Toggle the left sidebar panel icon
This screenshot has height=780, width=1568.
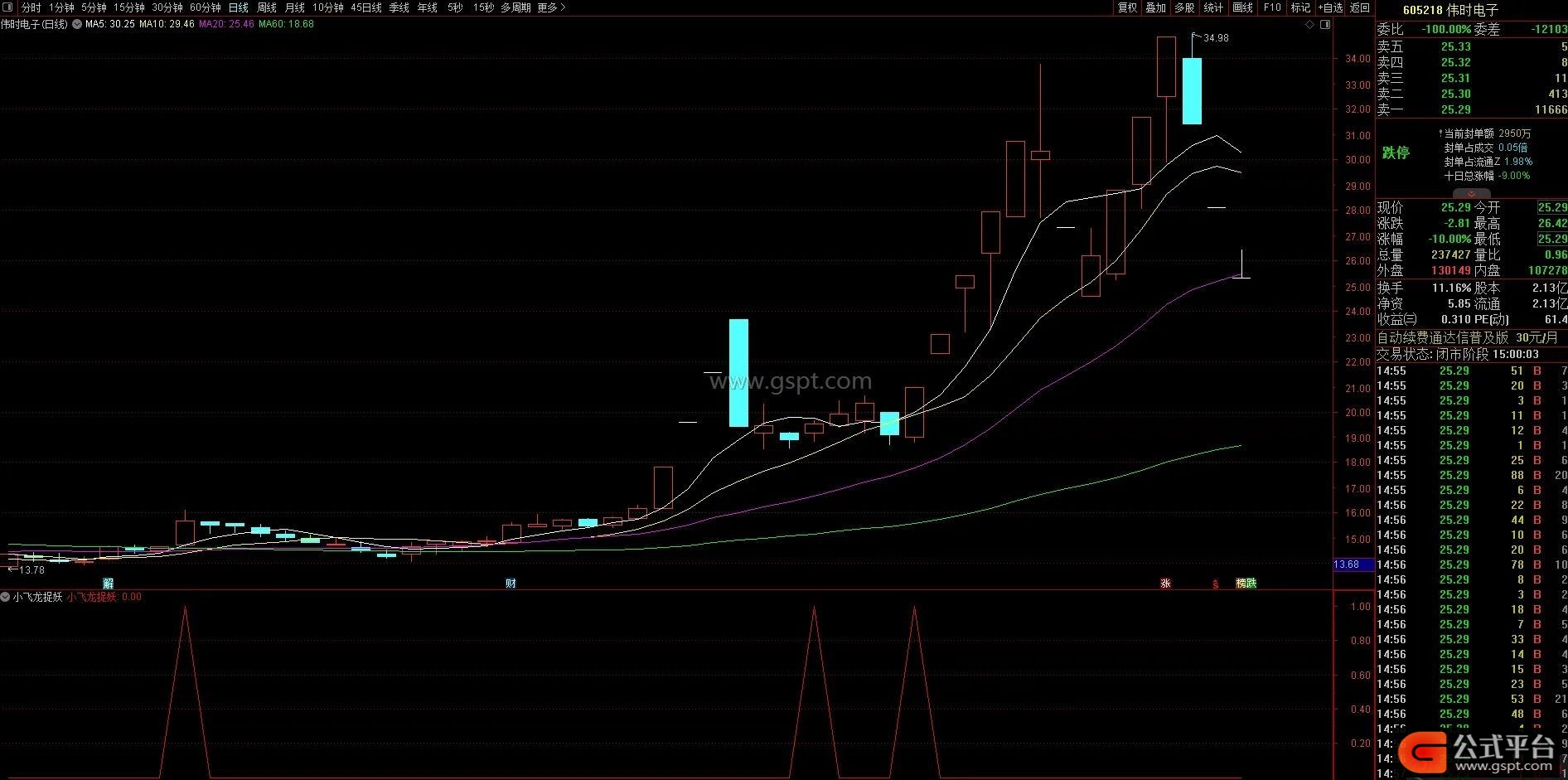click(x=9, y=7)
